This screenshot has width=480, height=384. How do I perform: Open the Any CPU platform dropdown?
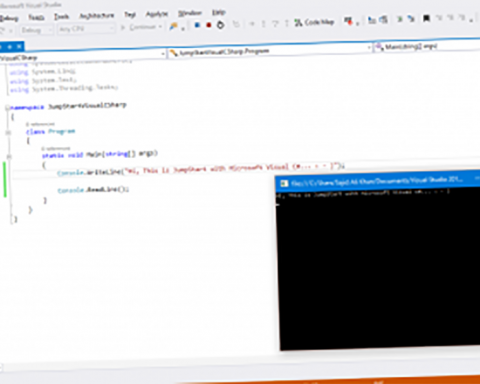point(86,29)
